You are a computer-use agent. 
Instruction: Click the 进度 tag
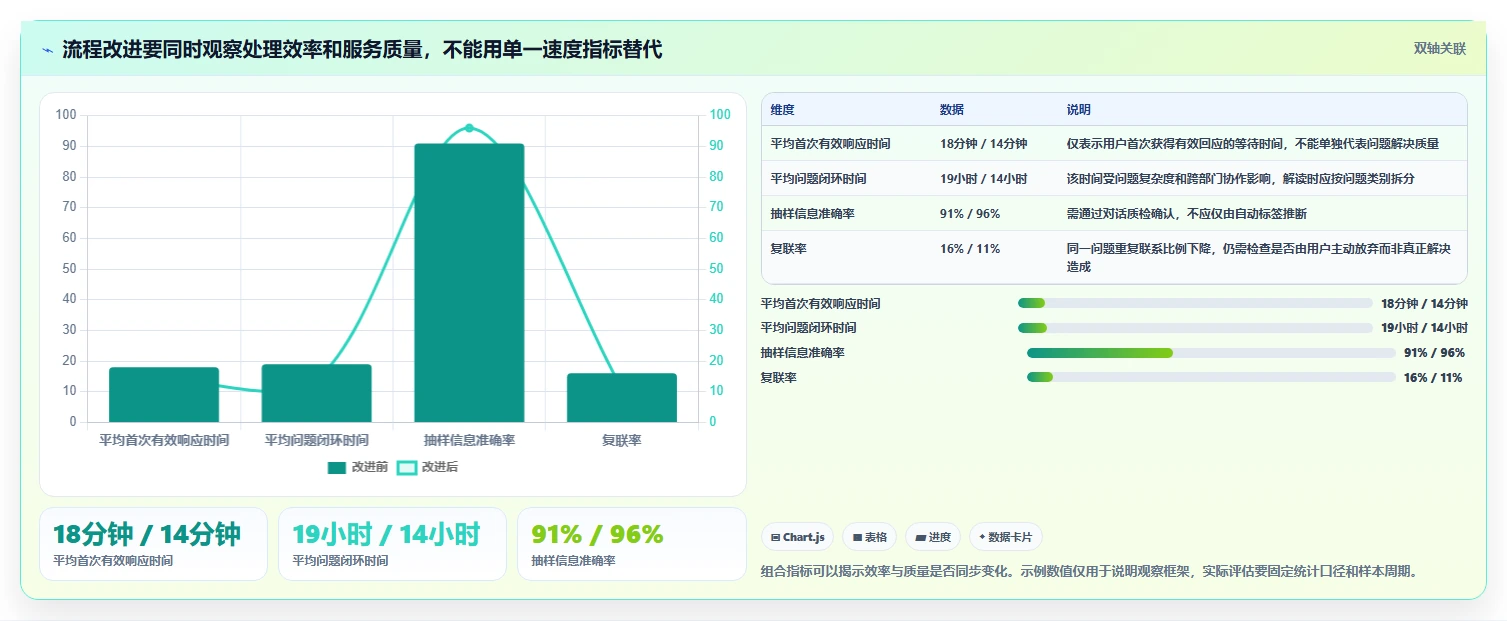(933, 537)
